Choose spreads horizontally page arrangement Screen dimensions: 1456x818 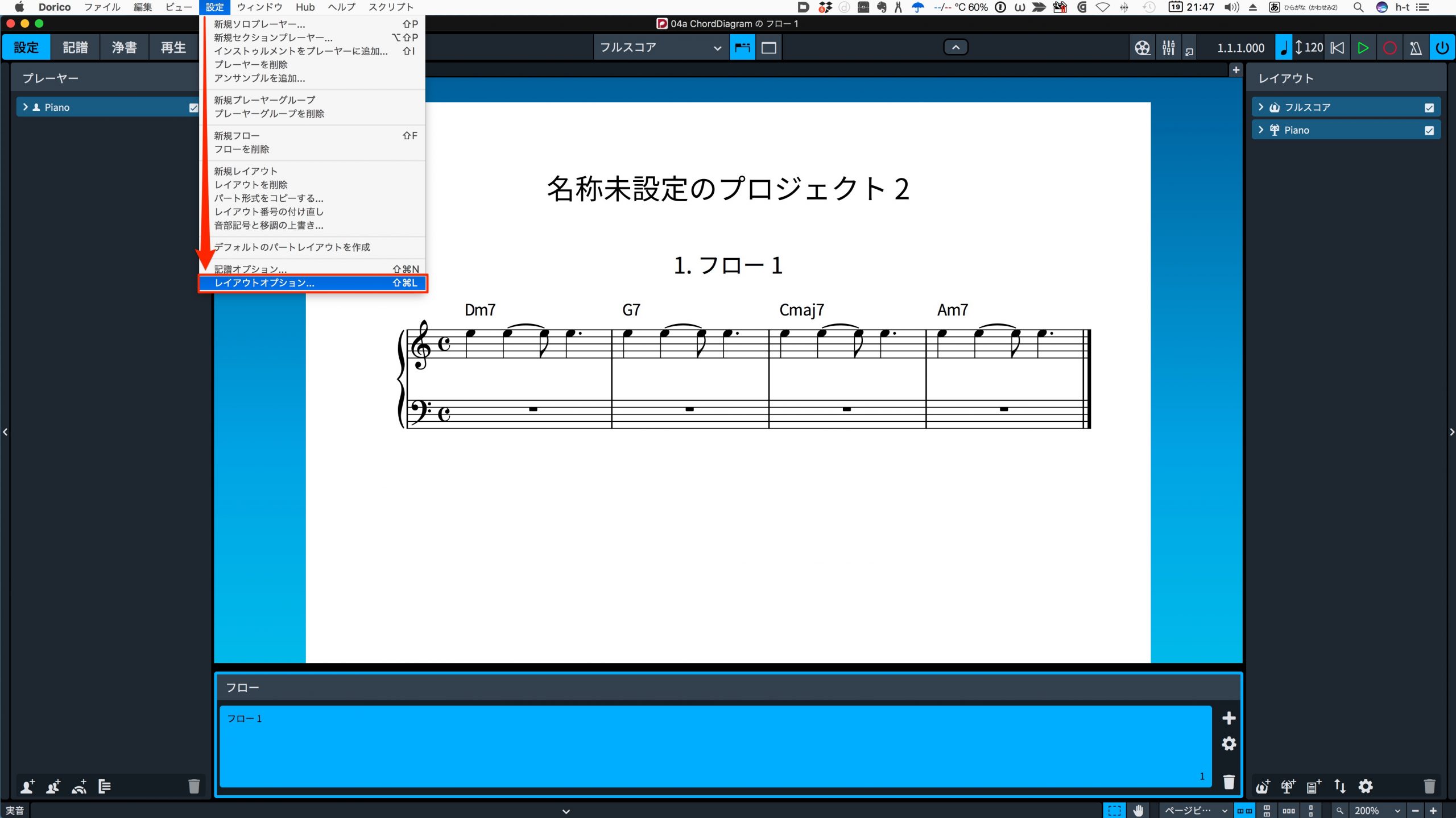coord(1244,811)
